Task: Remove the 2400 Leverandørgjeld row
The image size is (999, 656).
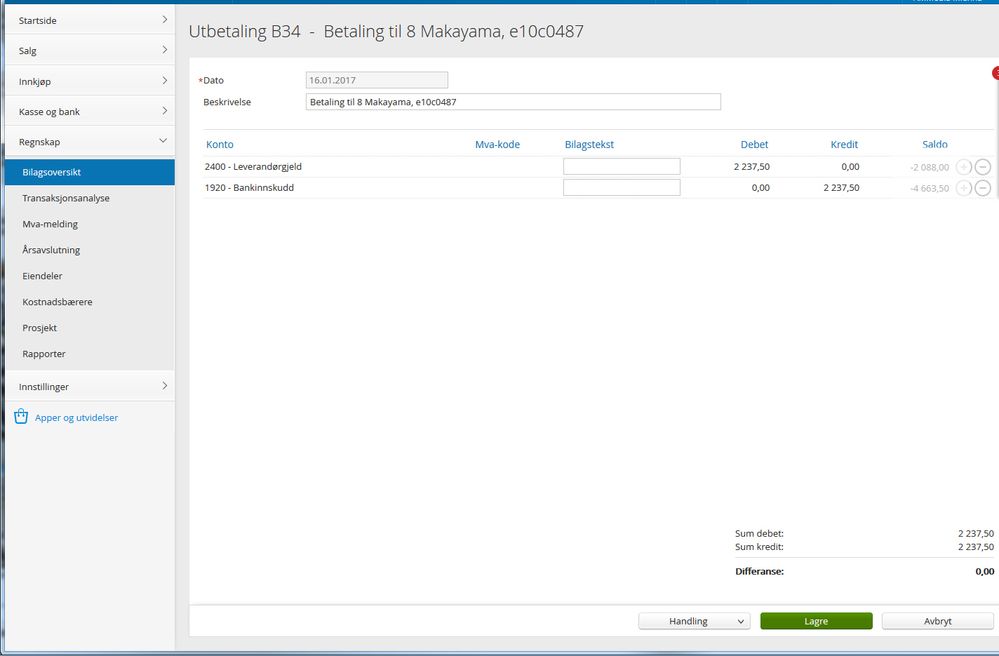Action: coord(983,167)
